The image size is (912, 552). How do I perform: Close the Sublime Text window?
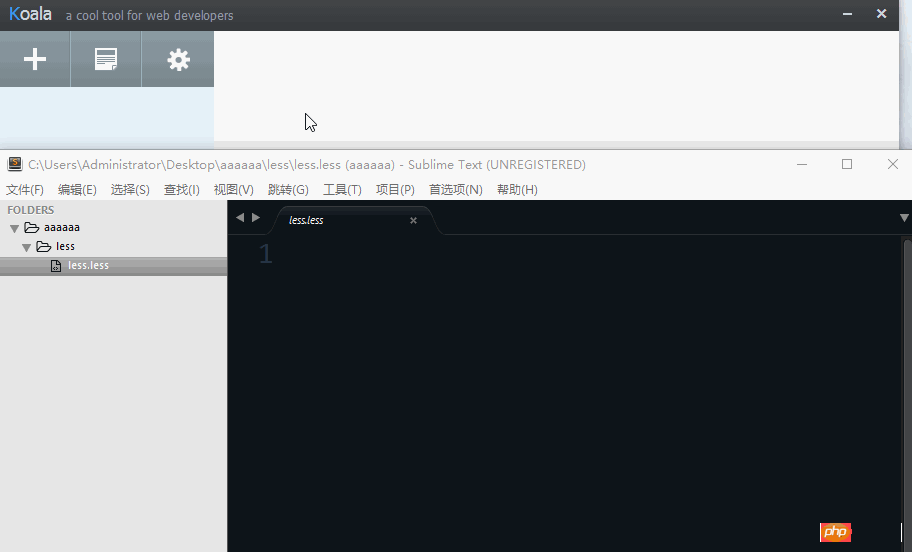tap(893, 164)
